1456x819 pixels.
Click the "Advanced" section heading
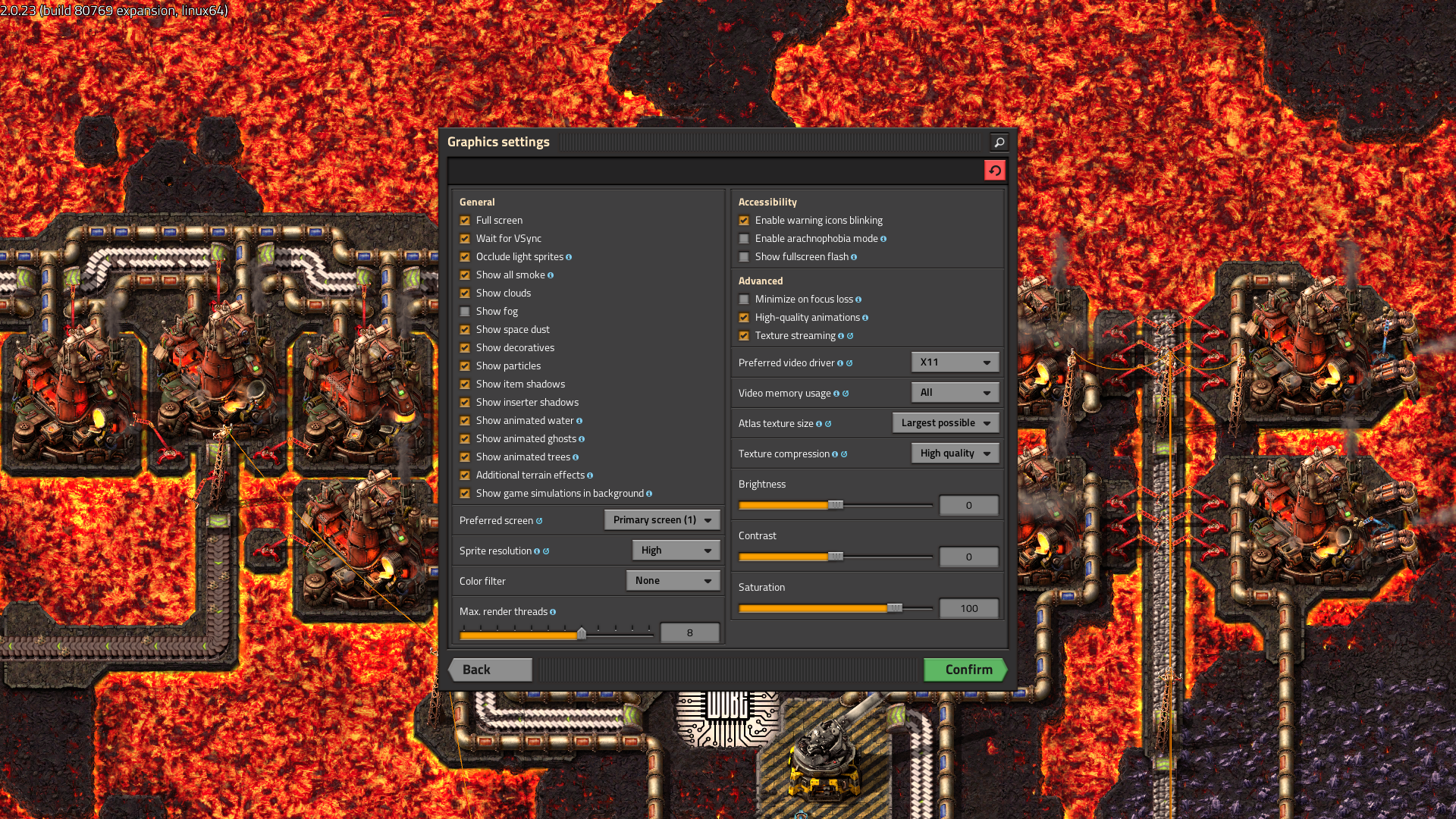761,281
